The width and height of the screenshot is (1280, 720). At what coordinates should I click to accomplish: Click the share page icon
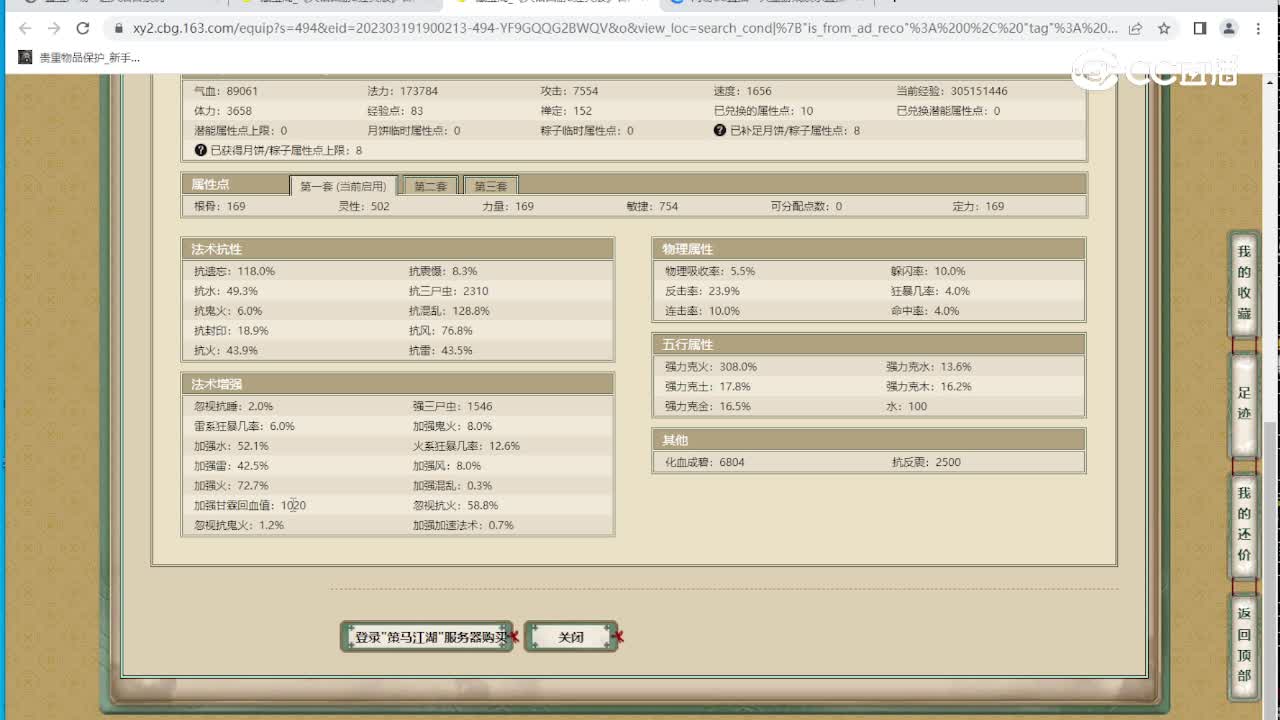pyautogui.click(x=1136, y=29)
